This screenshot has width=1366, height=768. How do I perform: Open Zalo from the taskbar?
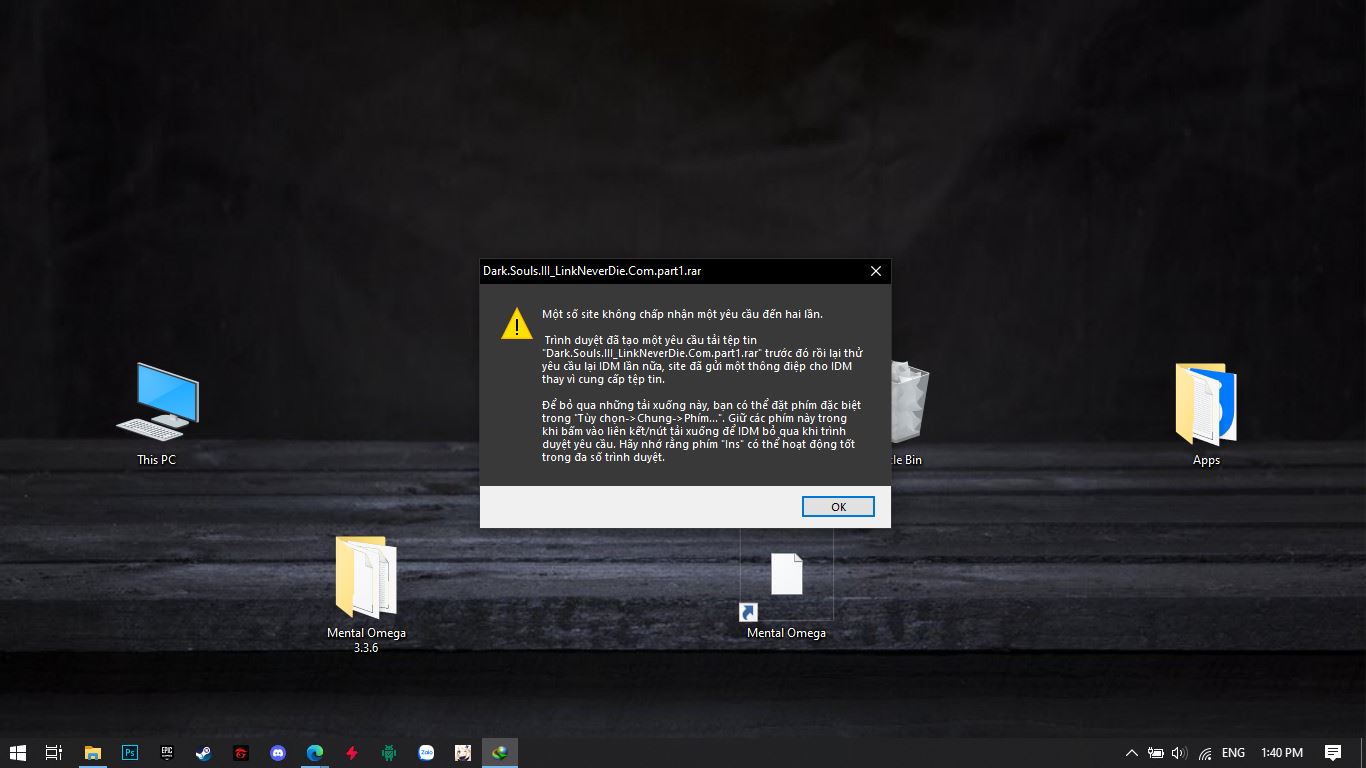point(426,753)
